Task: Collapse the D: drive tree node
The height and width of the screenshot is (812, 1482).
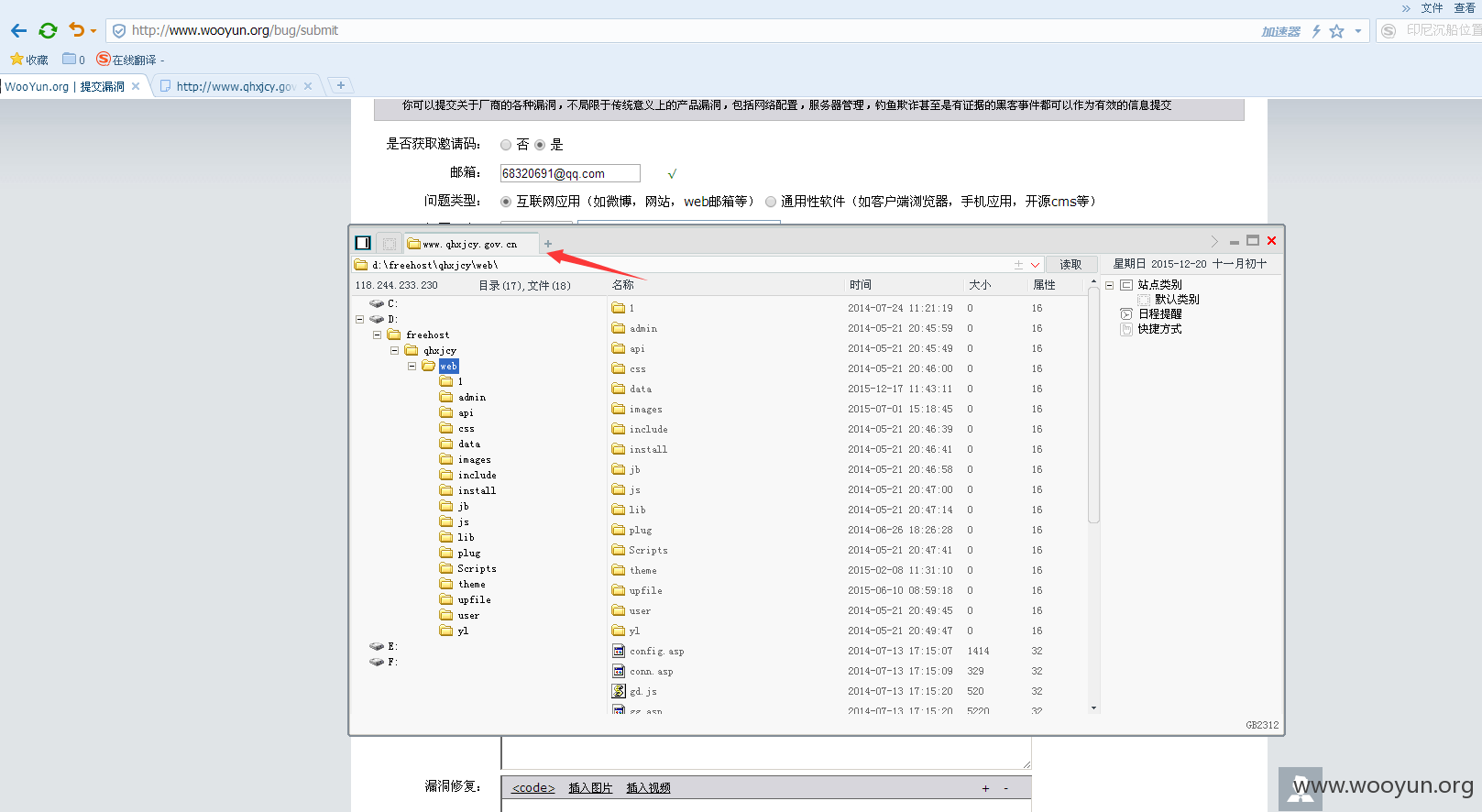Action: point(359,319)
